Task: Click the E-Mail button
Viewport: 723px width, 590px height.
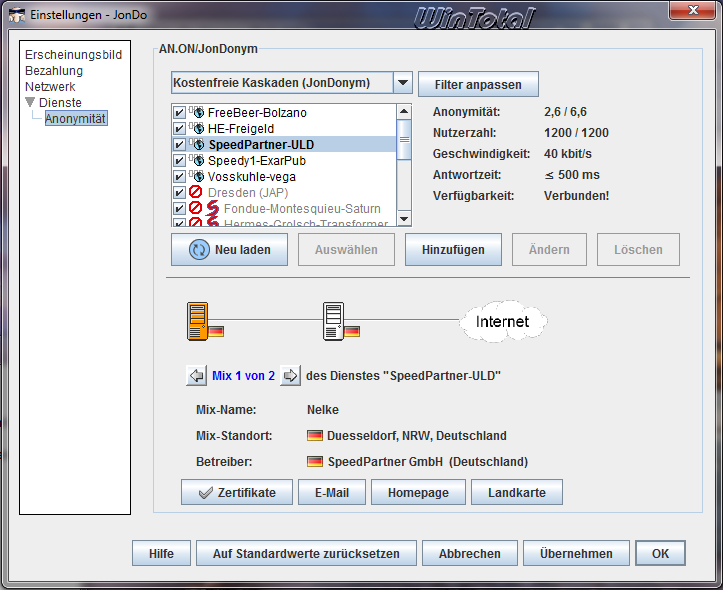Action: 332,492
